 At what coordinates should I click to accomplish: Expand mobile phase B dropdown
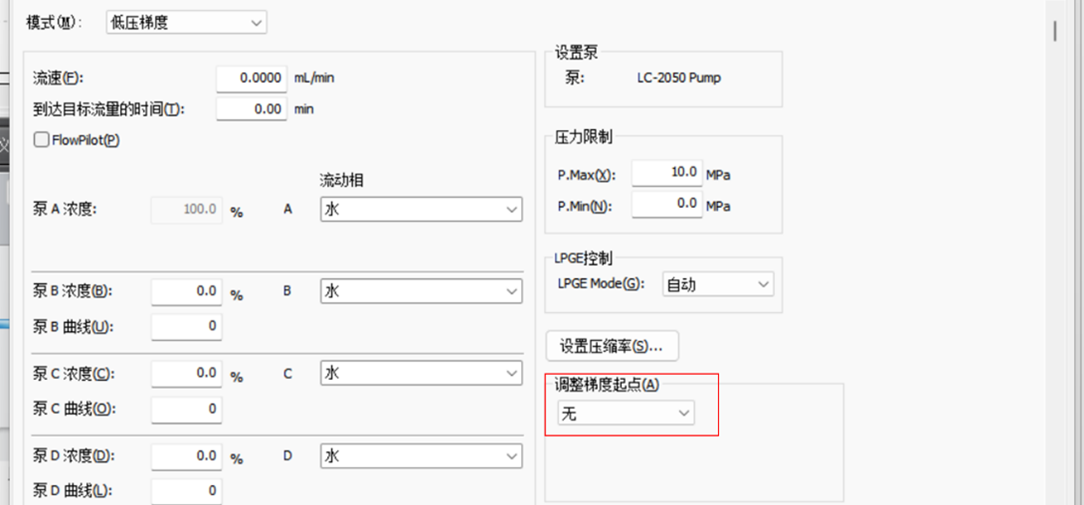coord(421,291)
